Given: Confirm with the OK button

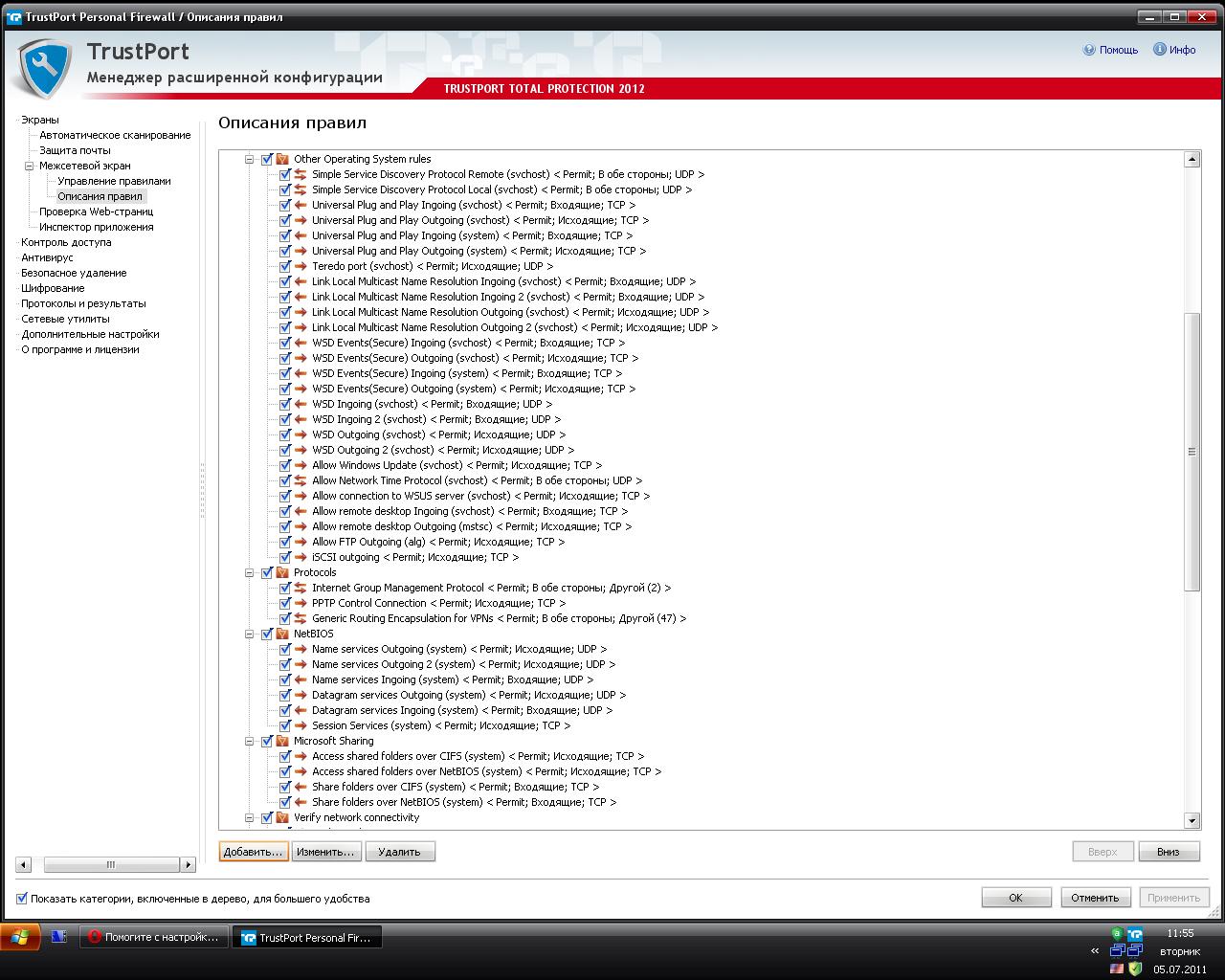Looking at the screenshot, I should (x=1016, y=898).
